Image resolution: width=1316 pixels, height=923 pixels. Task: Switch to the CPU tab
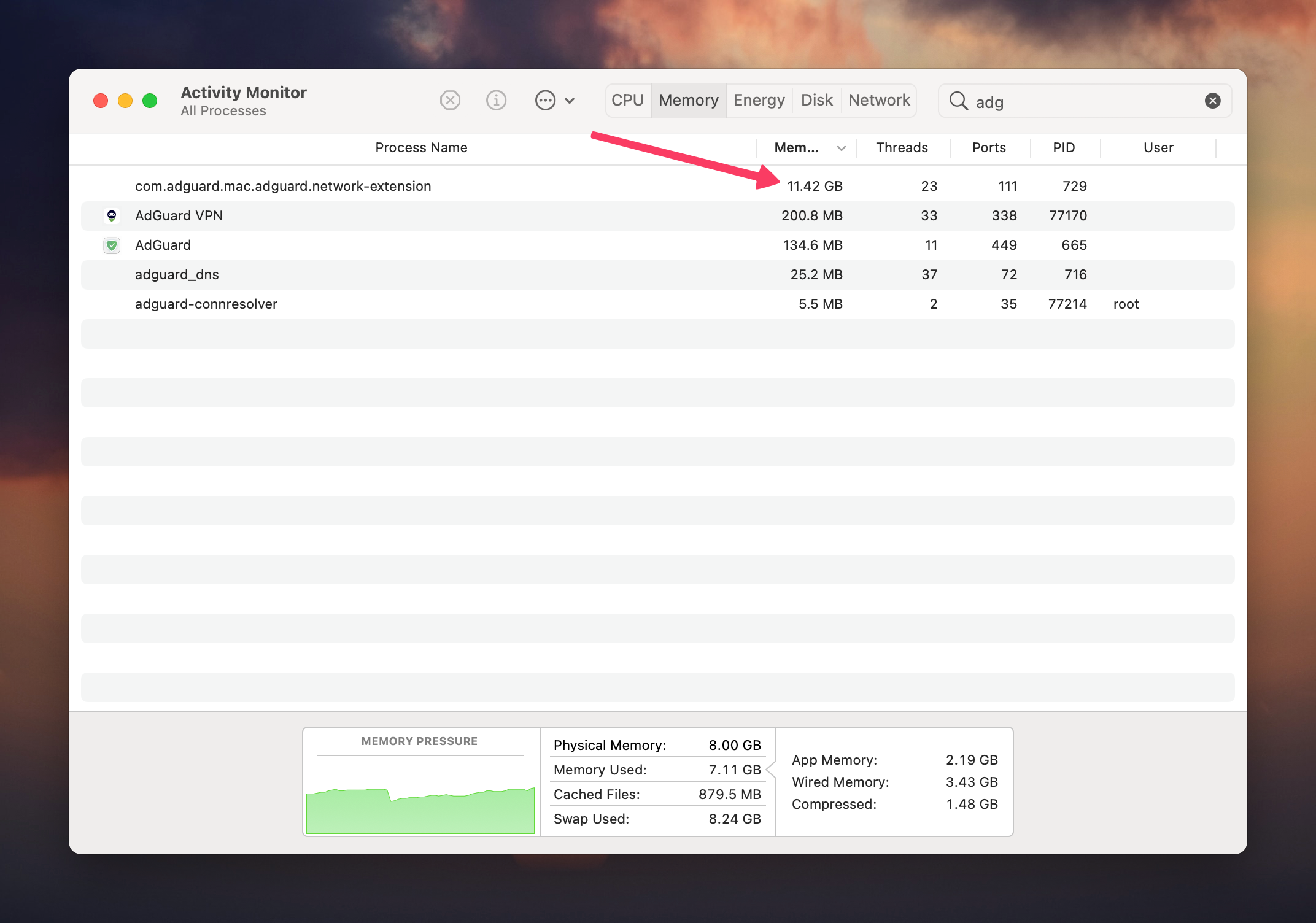(627, 100)
